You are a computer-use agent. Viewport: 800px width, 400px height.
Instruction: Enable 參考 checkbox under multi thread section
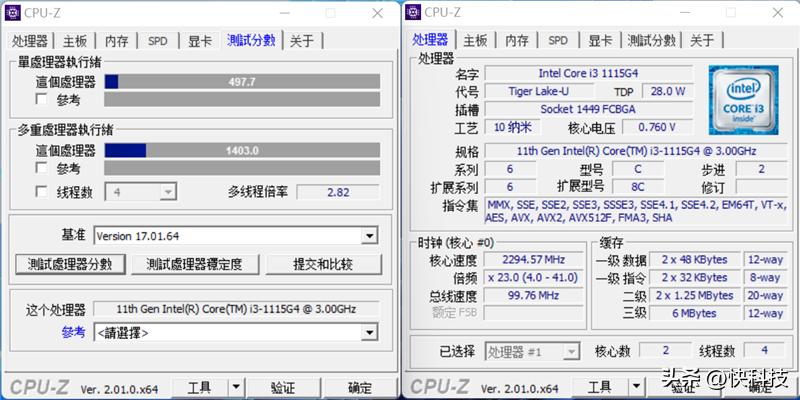42,168
